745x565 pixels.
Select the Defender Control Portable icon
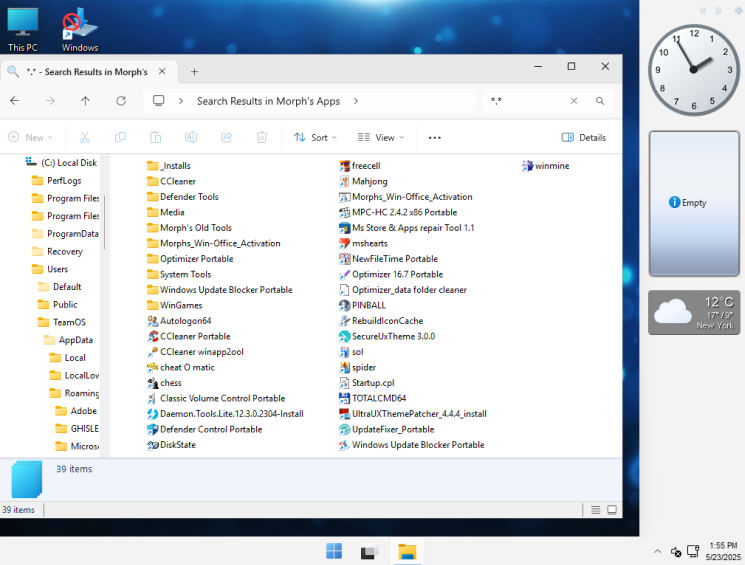[153, 429]
